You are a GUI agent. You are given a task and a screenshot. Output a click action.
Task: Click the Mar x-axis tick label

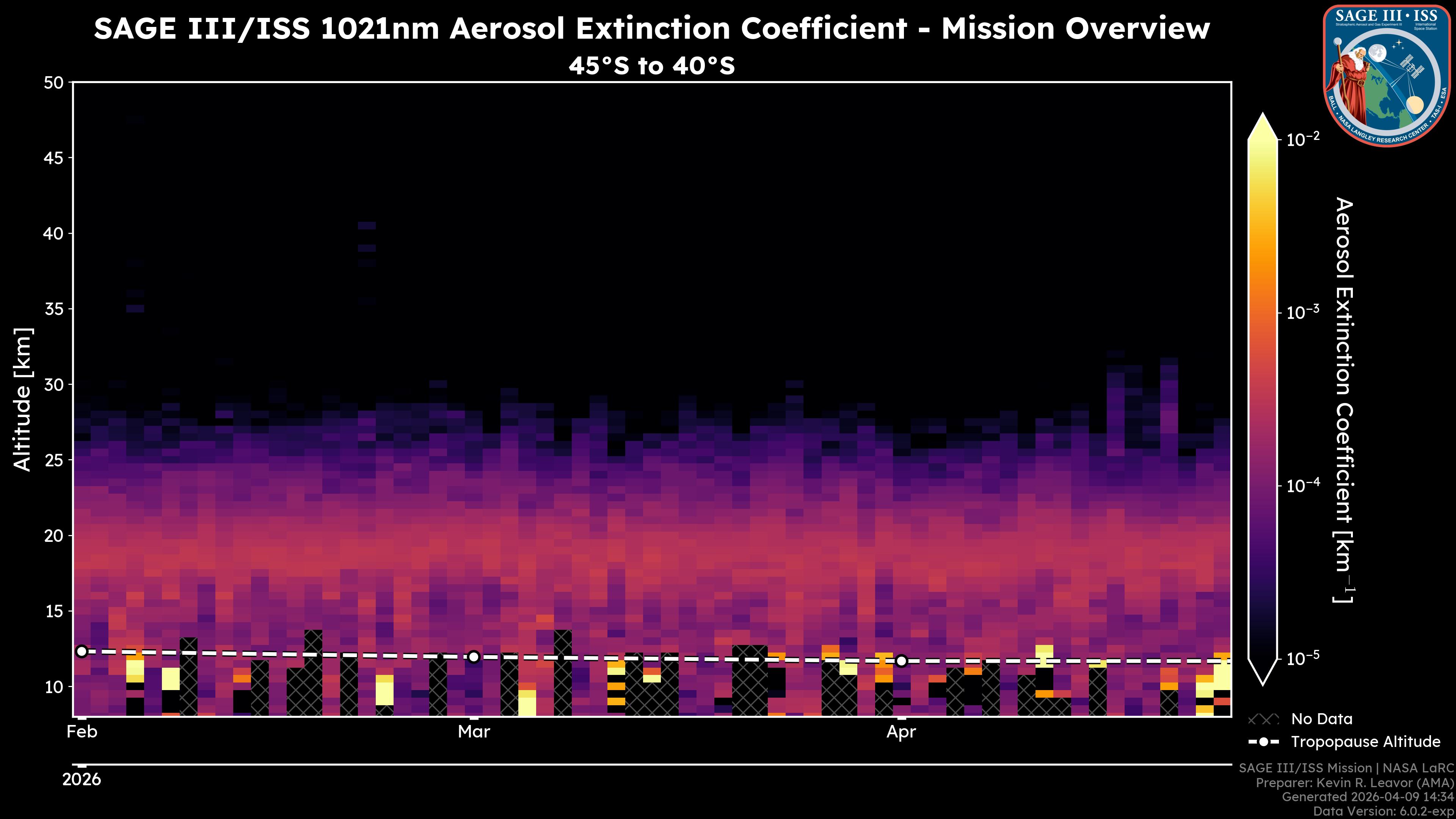click(474, 732)
